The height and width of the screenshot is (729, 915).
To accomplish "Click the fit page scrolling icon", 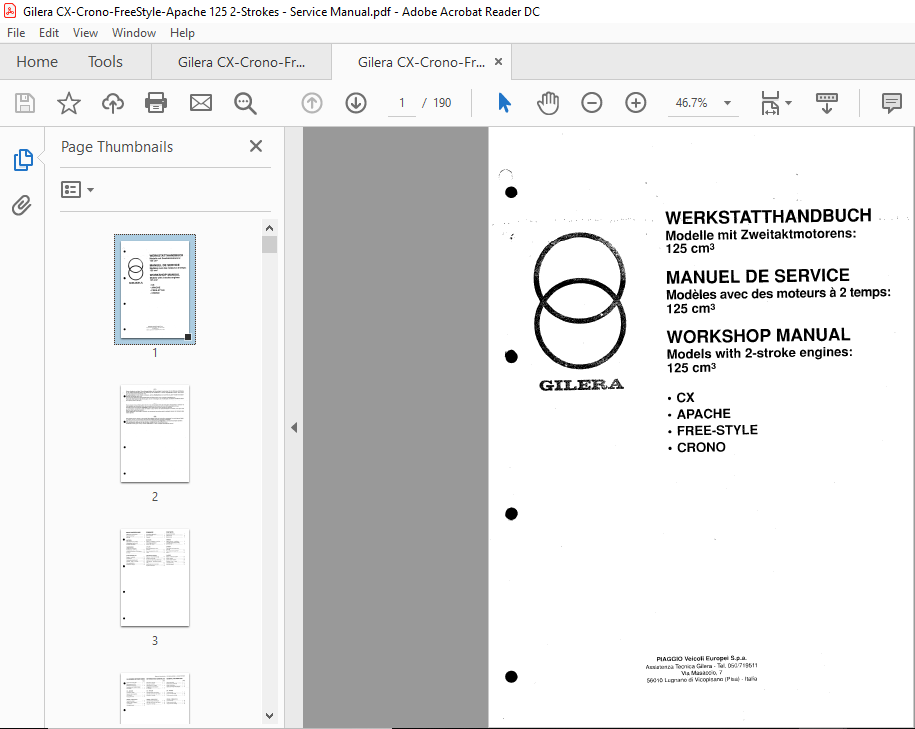I will (x=770, y=103).
